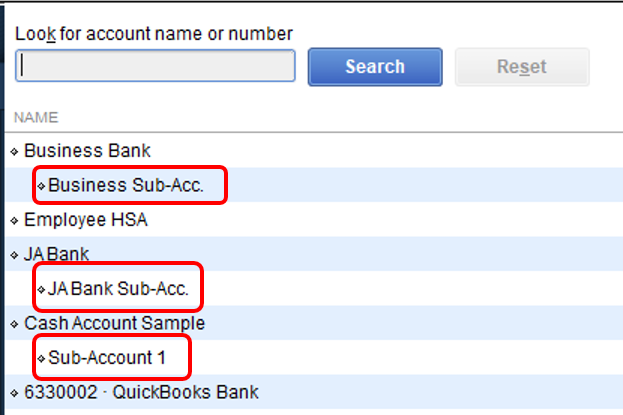Select the Employee HSA account
Screen dimensions: 623x415
pos(85,219)
